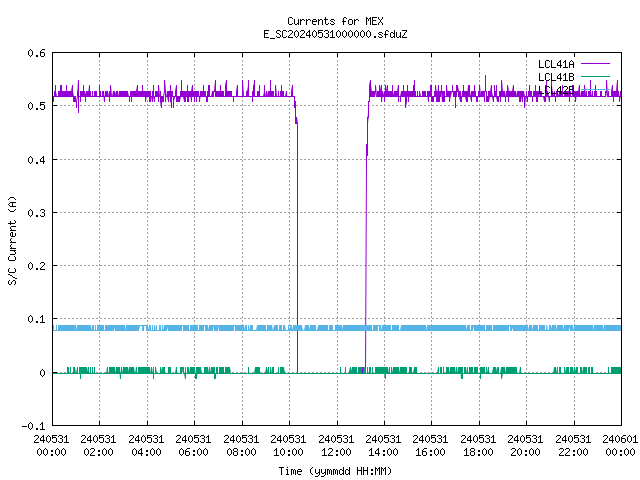Click the 240531 02:00 time tick label
The image size is (640, 480).
pos(98,445)
